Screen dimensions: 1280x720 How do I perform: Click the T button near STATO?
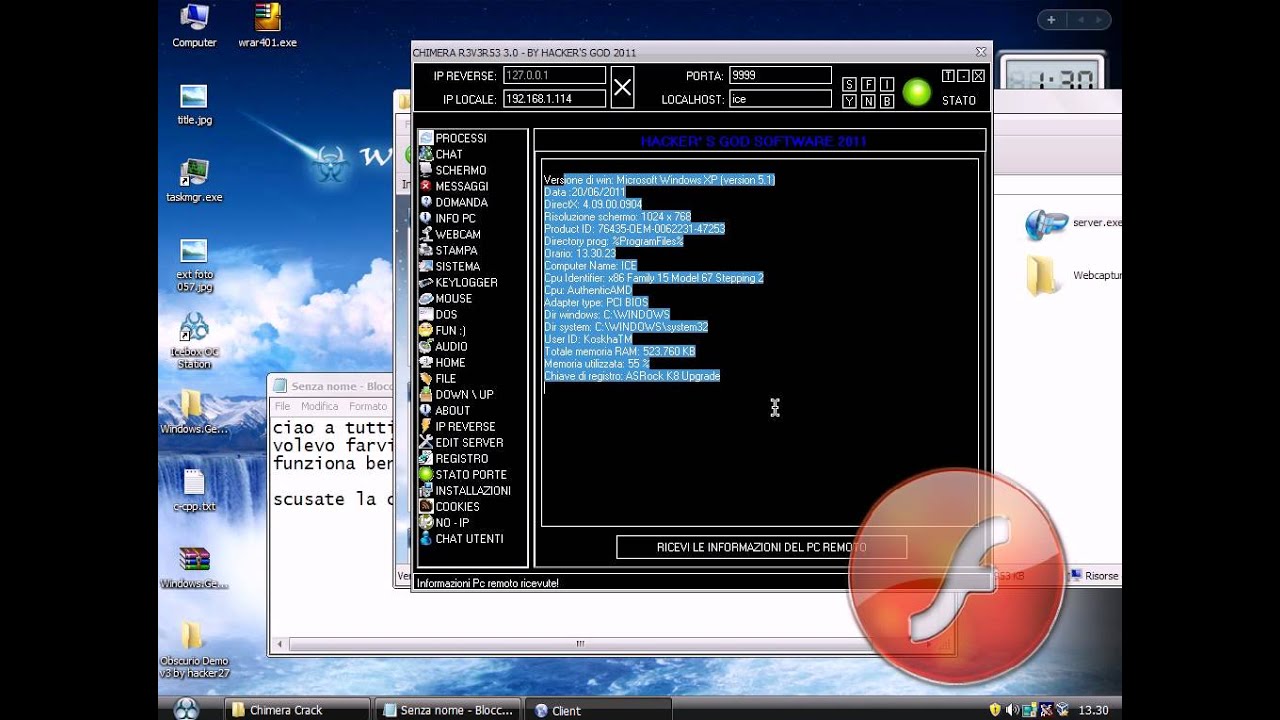[948, 76]
